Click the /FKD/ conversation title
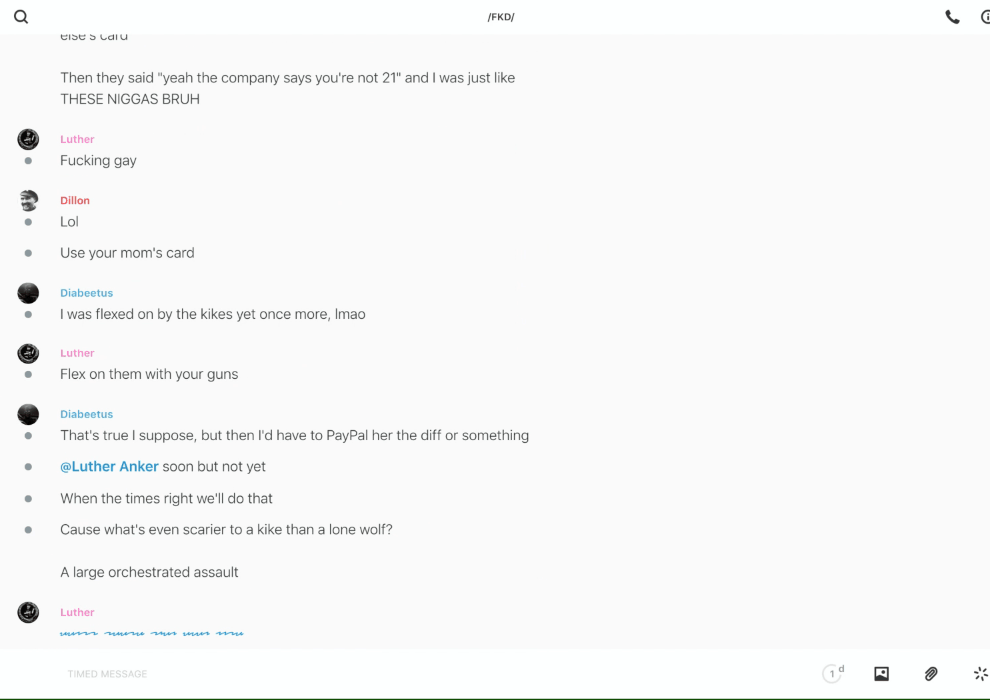The height and width of the screenshot is (700, 990). [501, 17]
